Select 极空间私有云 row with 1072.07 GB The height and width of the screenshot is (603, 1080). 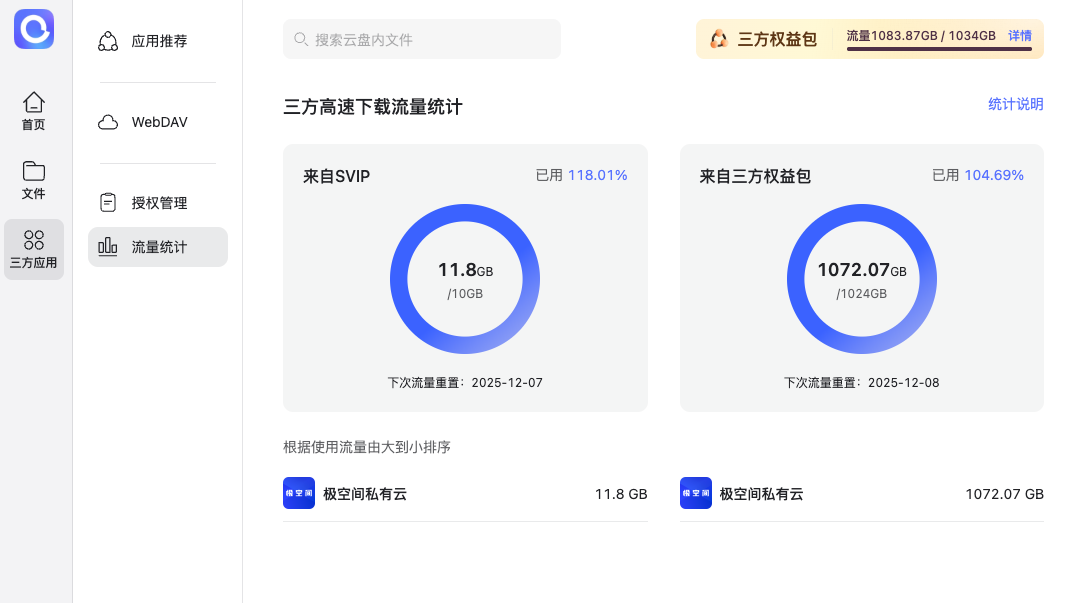[861, 494]
